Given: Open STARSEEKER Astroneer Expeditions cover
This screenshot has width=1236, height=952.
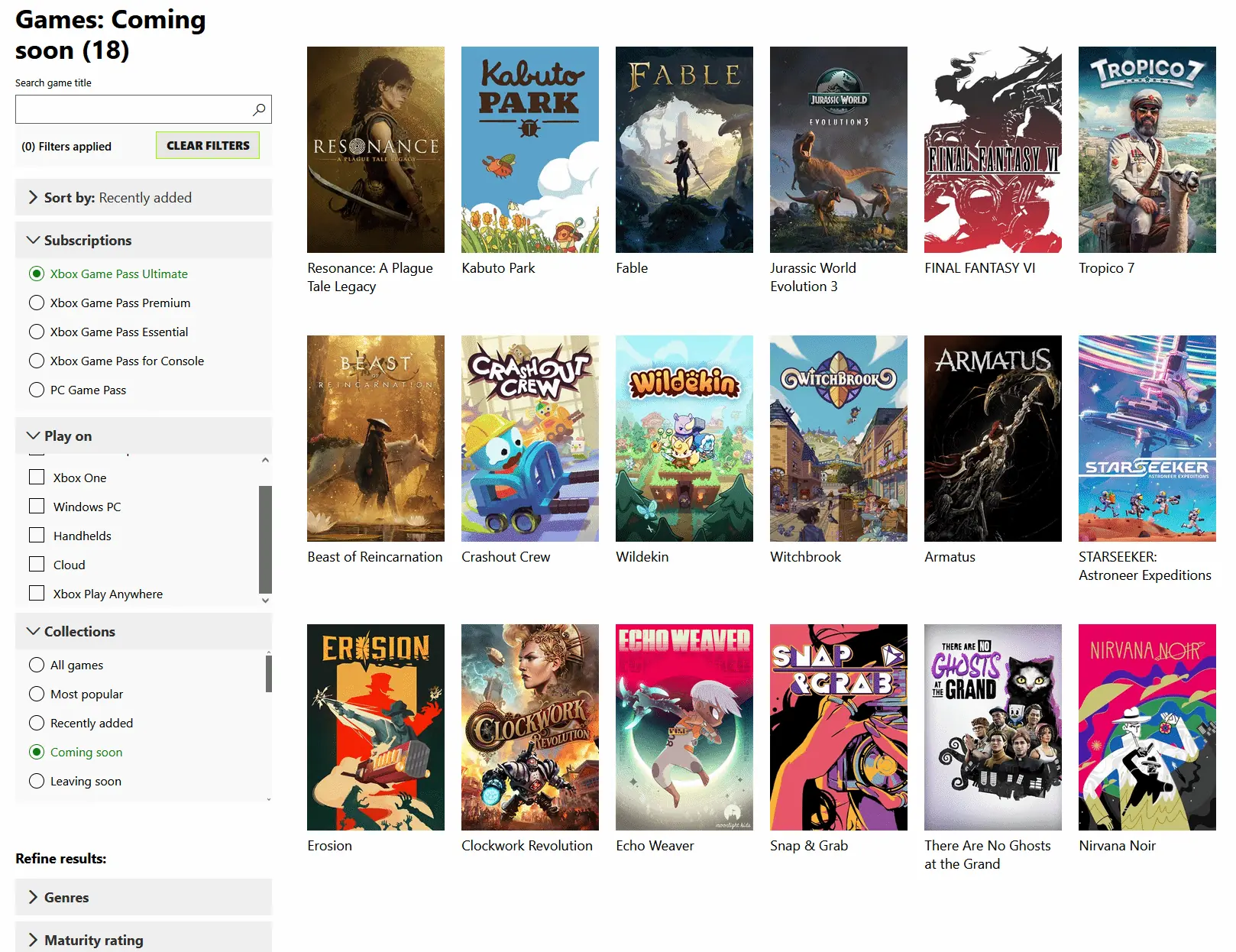Looking at the screenshot, I should 1147,439.
